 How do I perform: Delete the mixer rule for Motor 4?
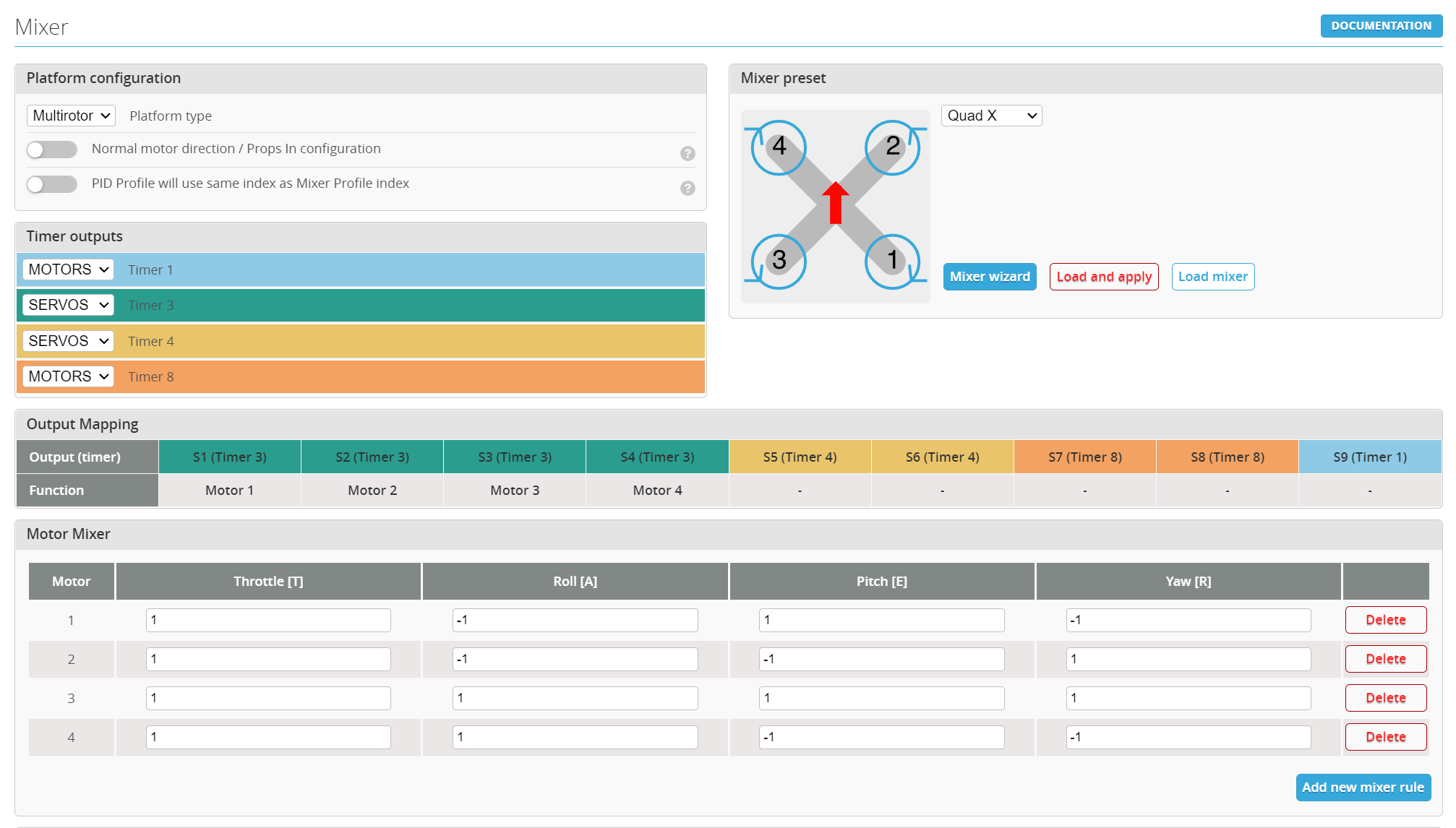tap(1385, 736)
